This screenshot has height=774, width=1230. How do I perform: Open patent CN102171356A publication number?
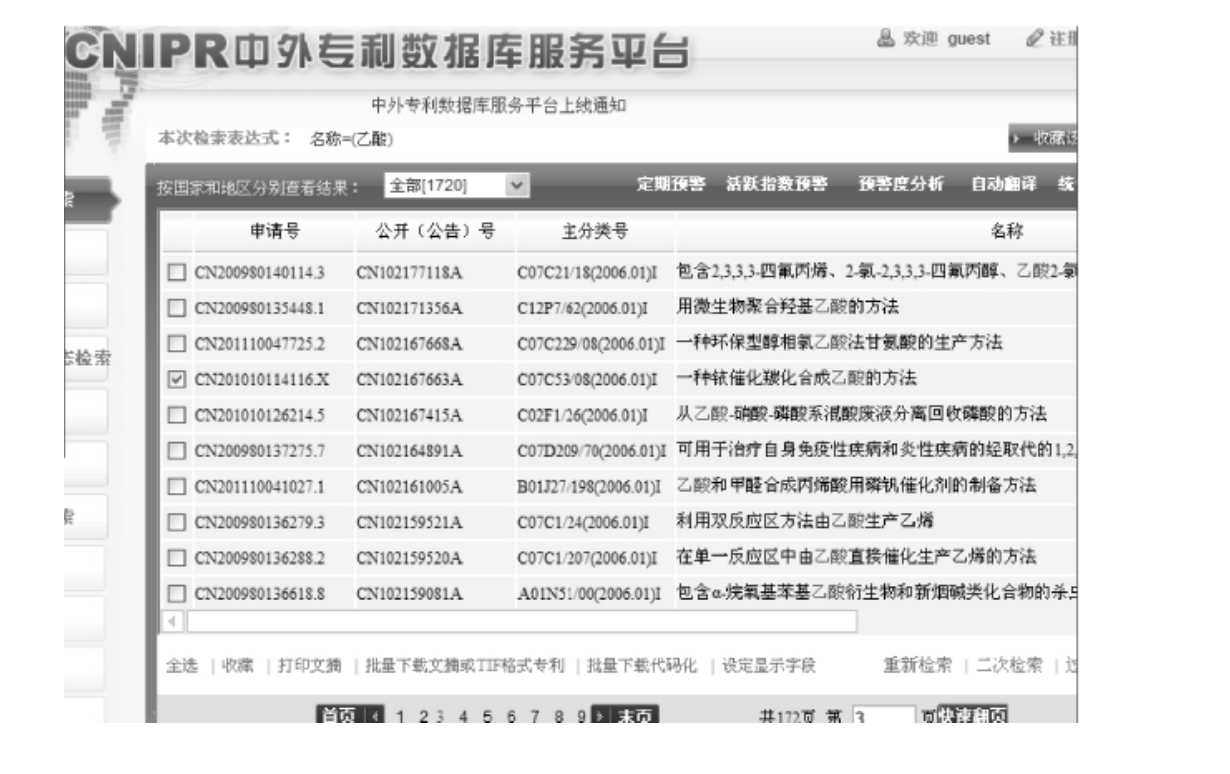[408, 309]
